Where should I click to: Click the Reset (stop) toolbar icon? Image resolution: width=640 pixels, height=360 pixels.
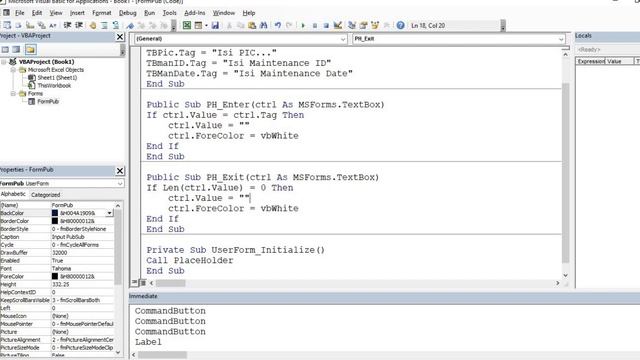click(326, 25)
